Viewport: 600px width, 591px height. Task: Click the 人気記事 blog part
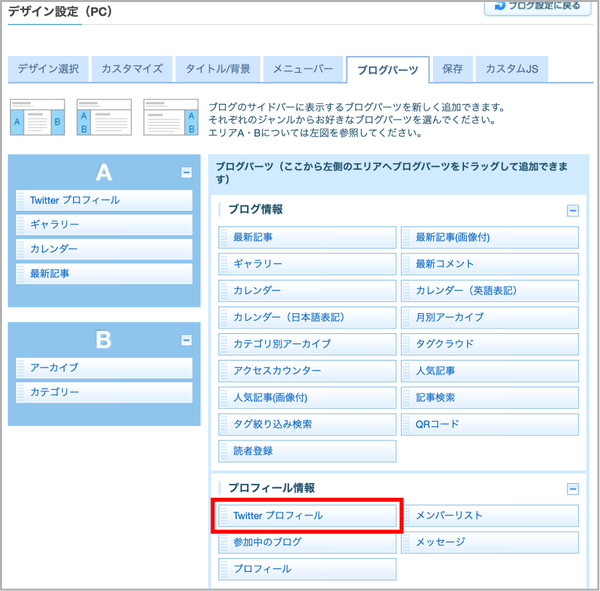[490, 371]
